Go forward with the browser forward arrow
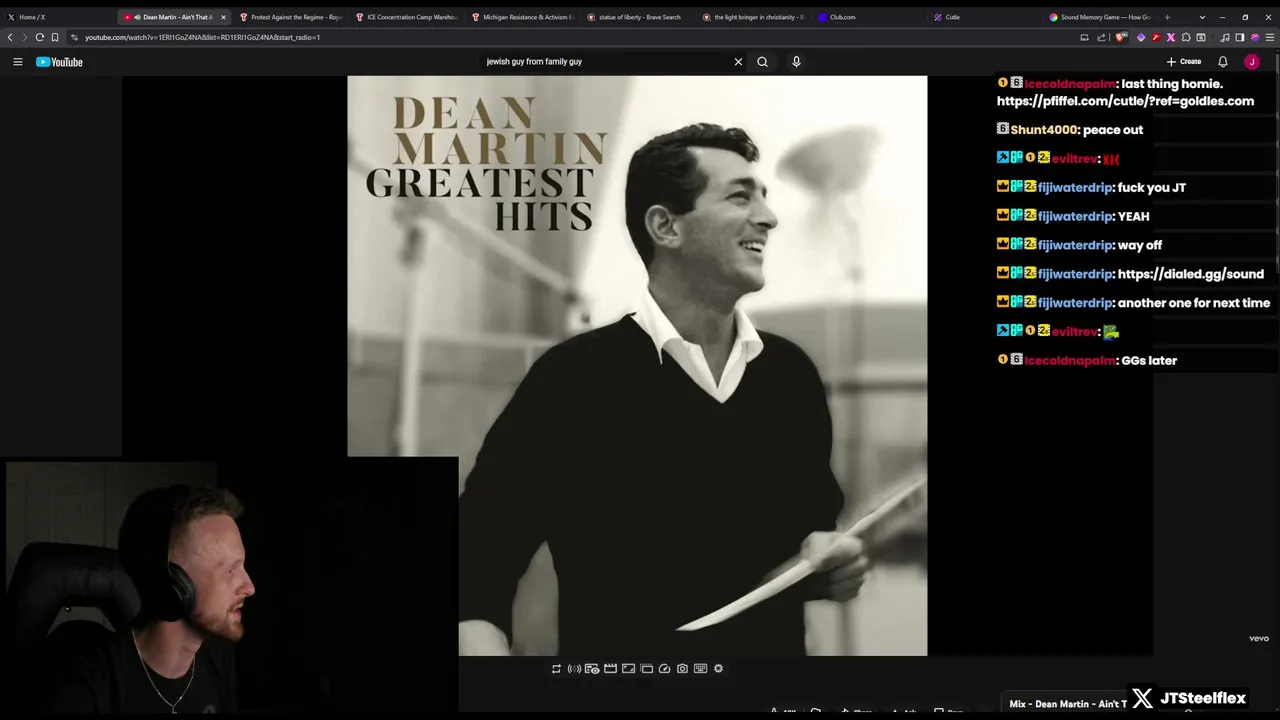1280x720 pixels. point(24,37)
